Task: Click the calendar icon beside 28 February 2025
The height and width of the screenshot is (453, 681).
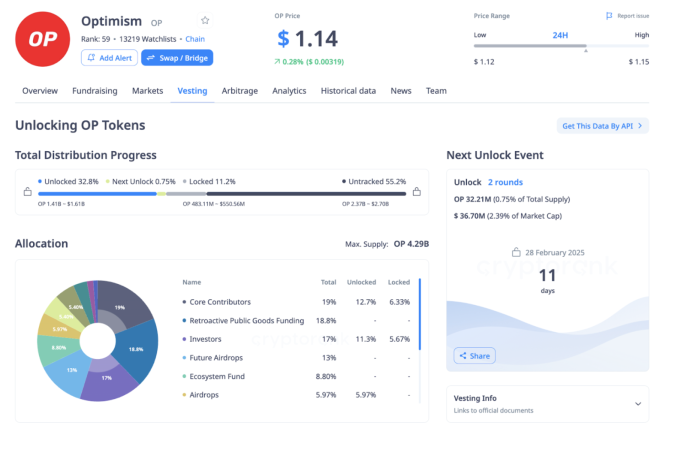Action: 516,252
